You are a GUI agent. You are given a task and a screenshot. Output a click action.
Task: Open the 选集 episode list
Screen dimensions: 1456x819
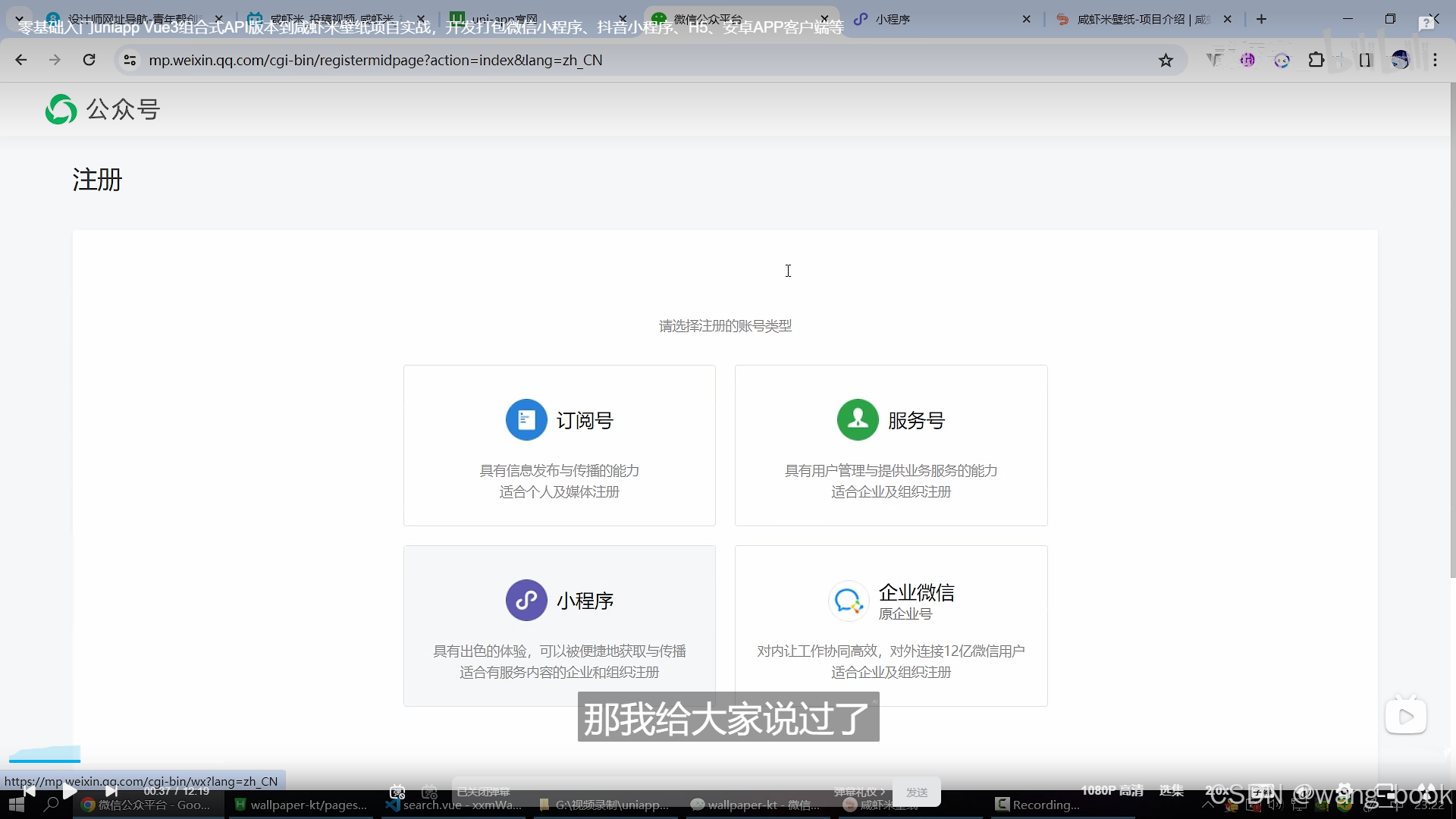click(1171, 791)
